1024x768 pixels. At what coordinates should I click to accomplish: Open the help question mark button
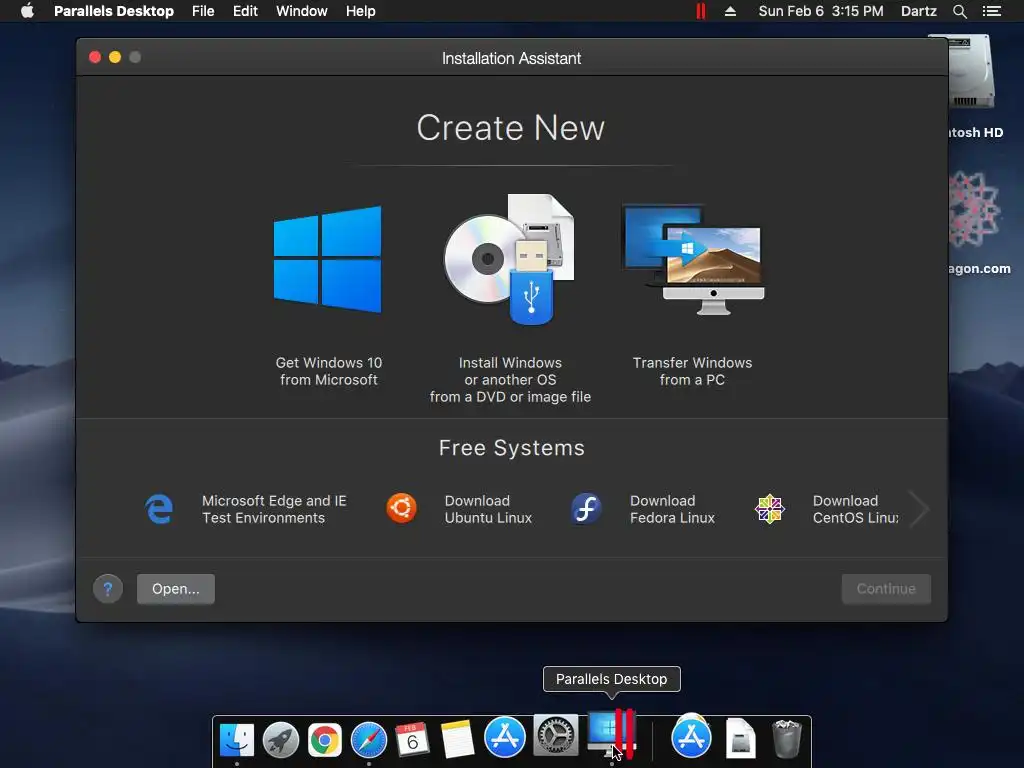tap(108, 589)
